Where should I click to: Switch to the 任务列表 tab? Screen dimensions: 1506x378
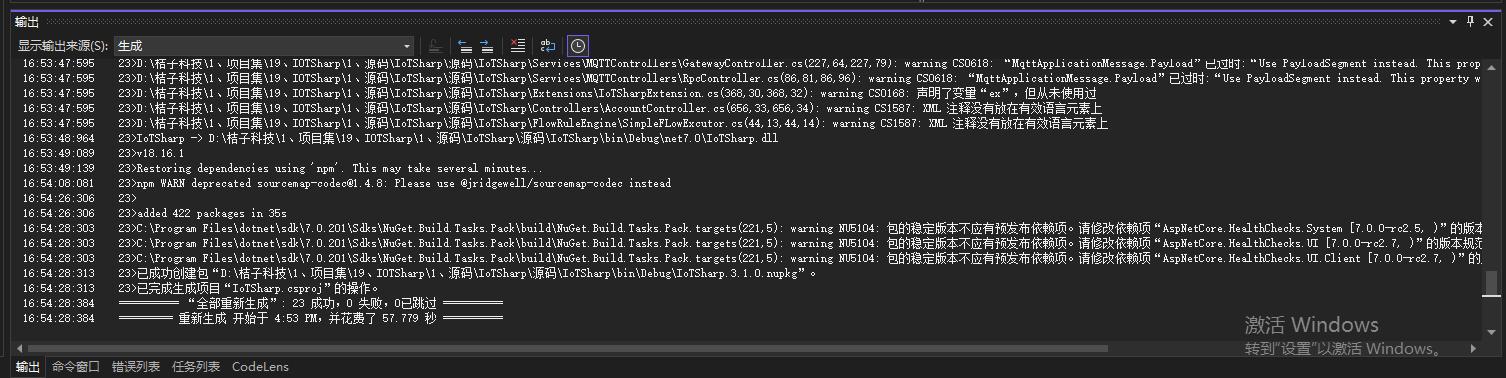196,367
